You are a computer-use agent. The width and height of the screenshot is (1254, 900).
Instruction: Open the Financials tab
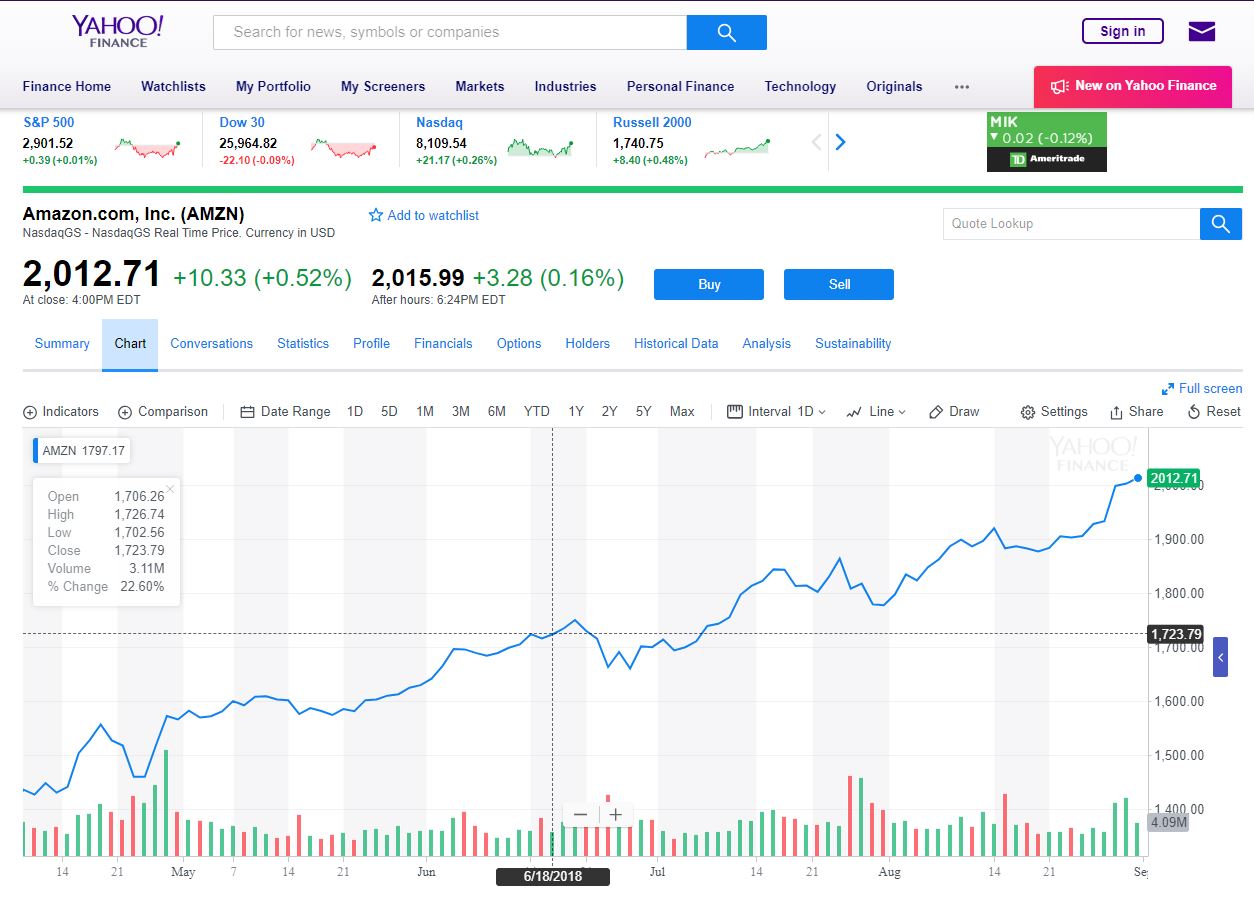[x=443, y=344]
